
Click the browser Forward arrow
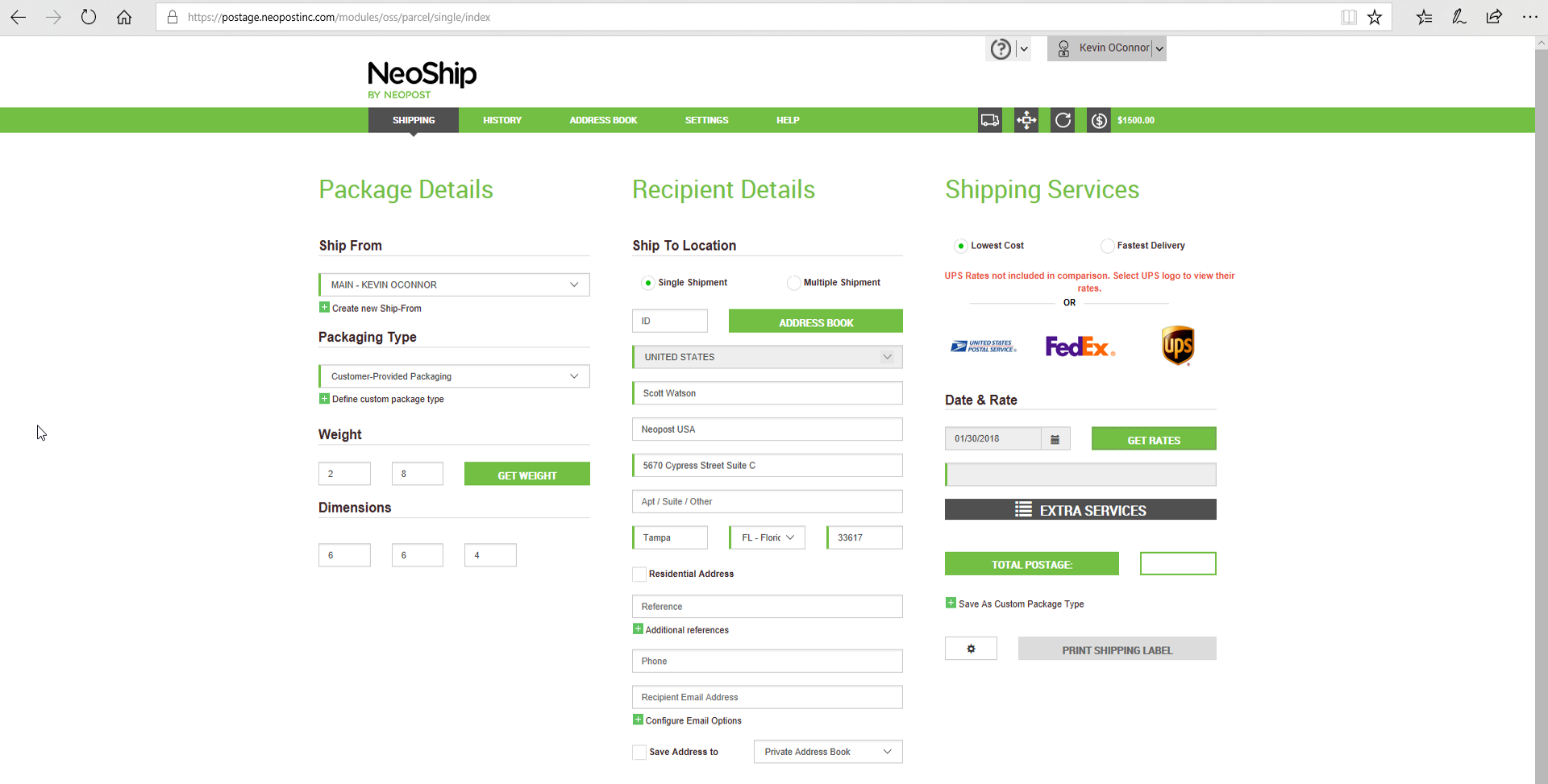[53, 17]
